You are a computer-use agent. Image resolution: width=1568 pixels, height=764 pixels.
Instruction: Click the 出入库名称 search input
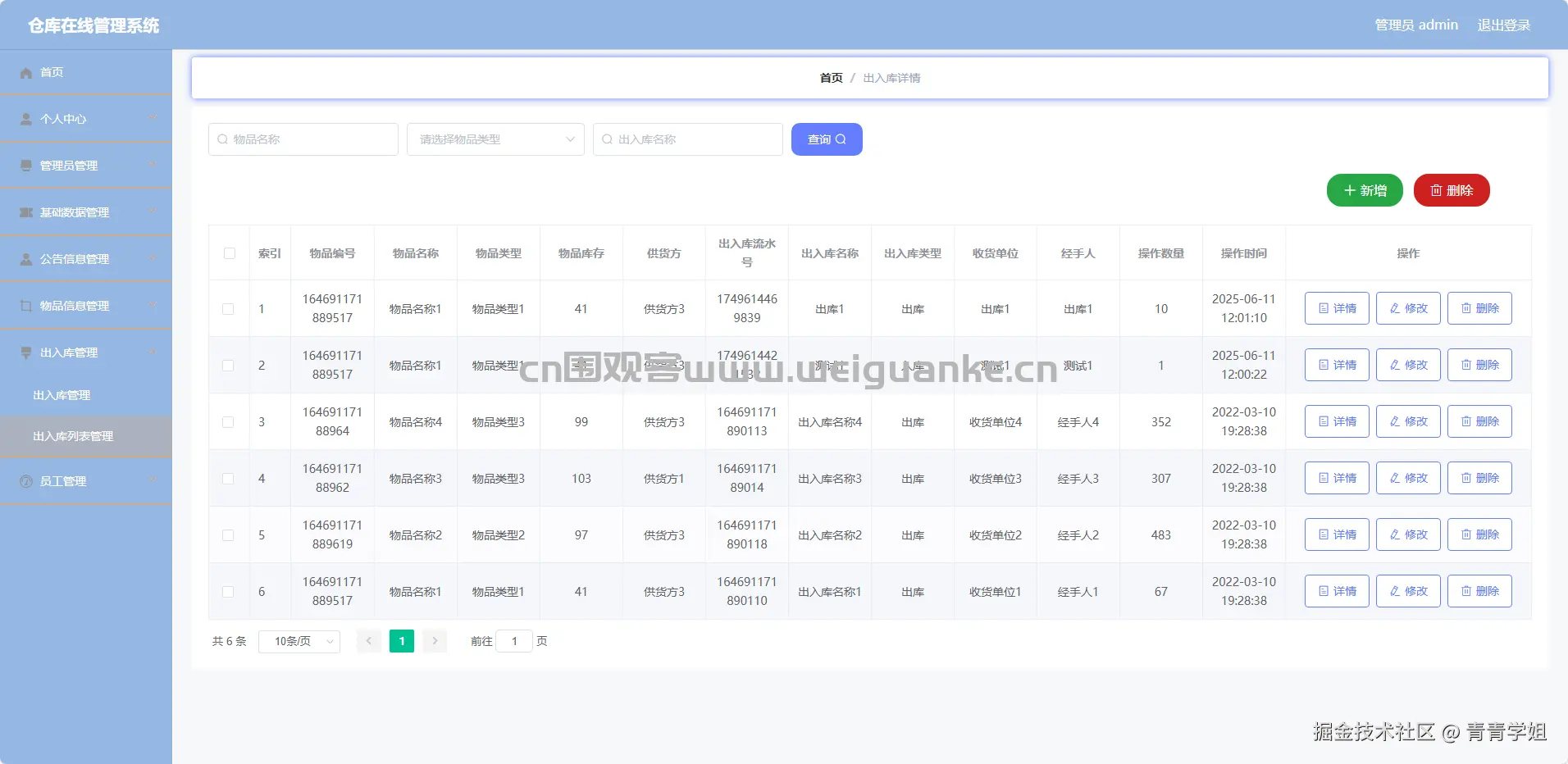pyautogui.click(x=688, y=140)
